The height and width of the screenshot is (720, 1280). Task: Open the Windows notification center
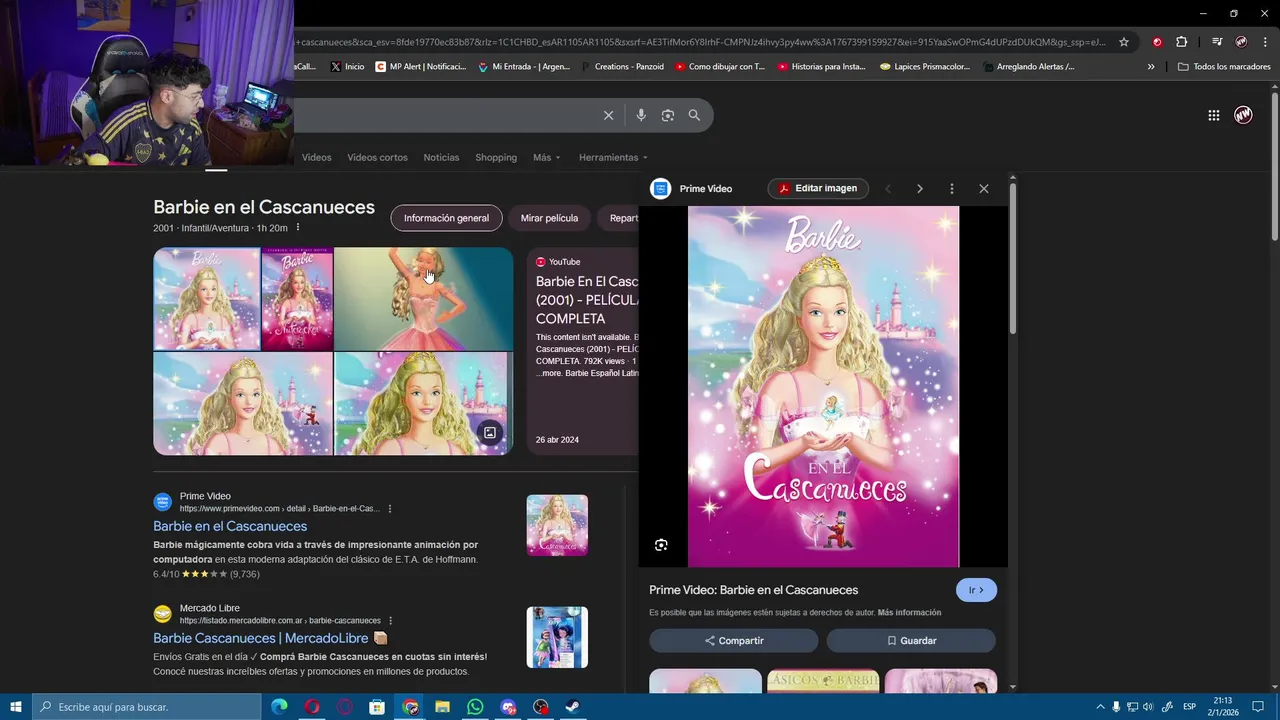(x=1258, y=707)
